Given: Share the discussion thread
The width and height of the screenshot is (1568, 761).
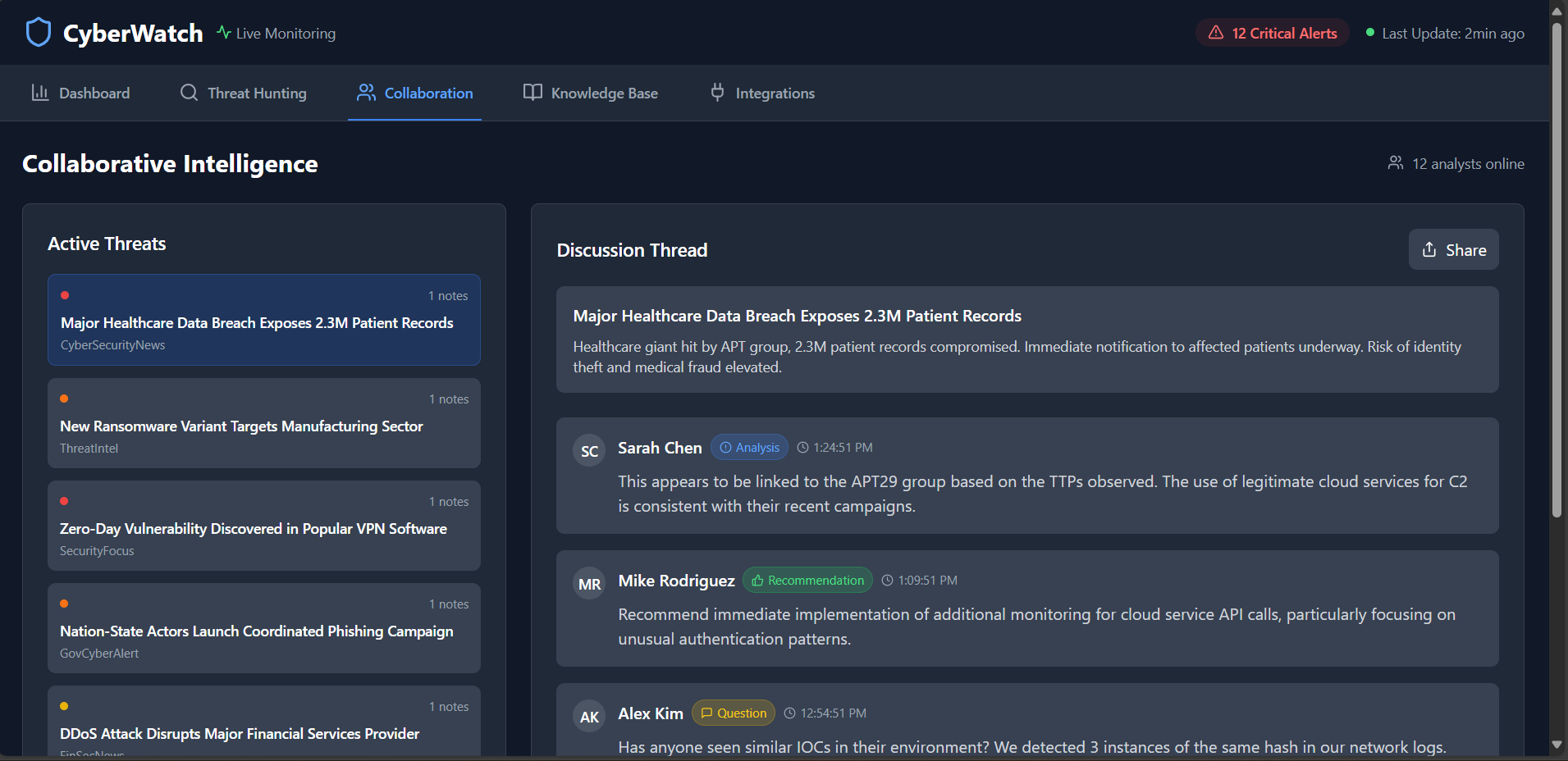Looking at the screenshot, I should 1454,249.
